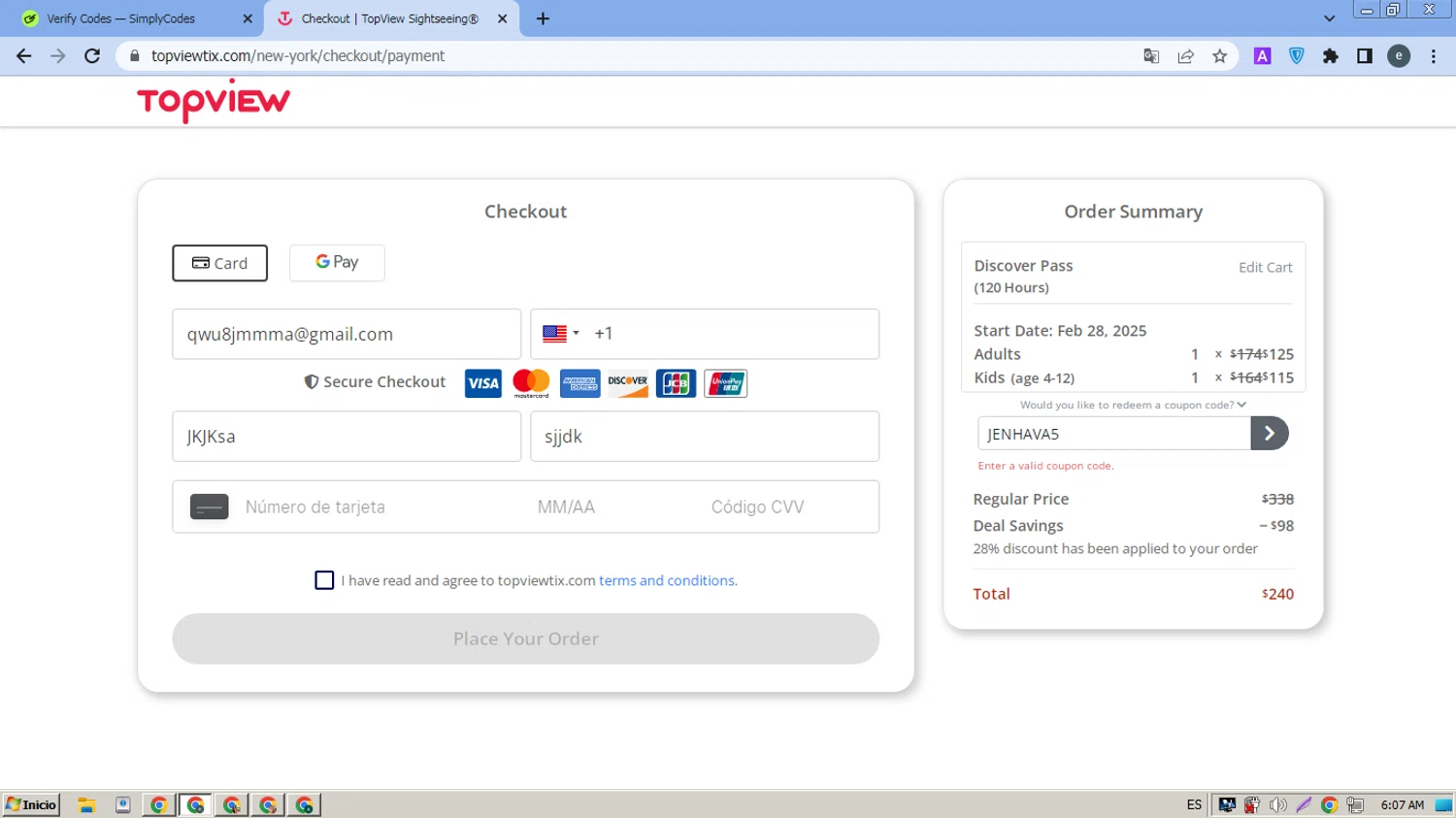The image size is (1456, 818).
Task: Click the American Express logo
Action: pos(579,383)
